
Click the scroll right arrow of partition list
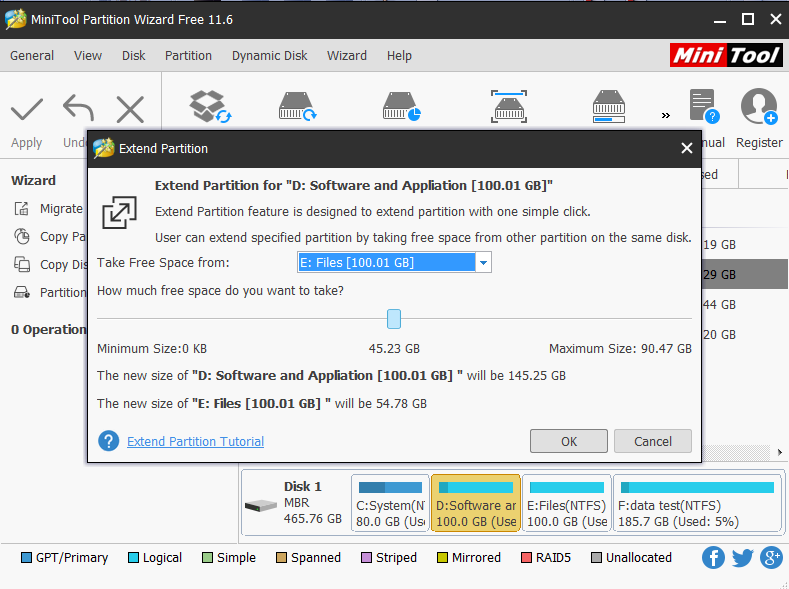click(x=779, y=452)
